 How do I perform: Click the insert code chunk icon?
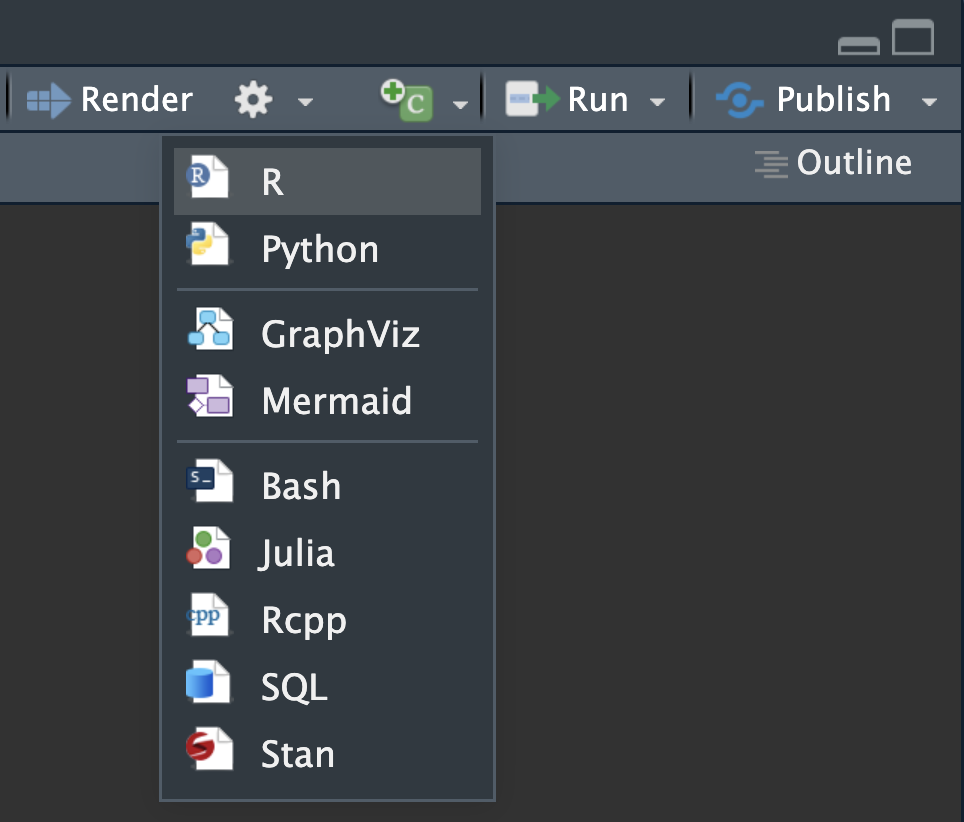(406, 100)
